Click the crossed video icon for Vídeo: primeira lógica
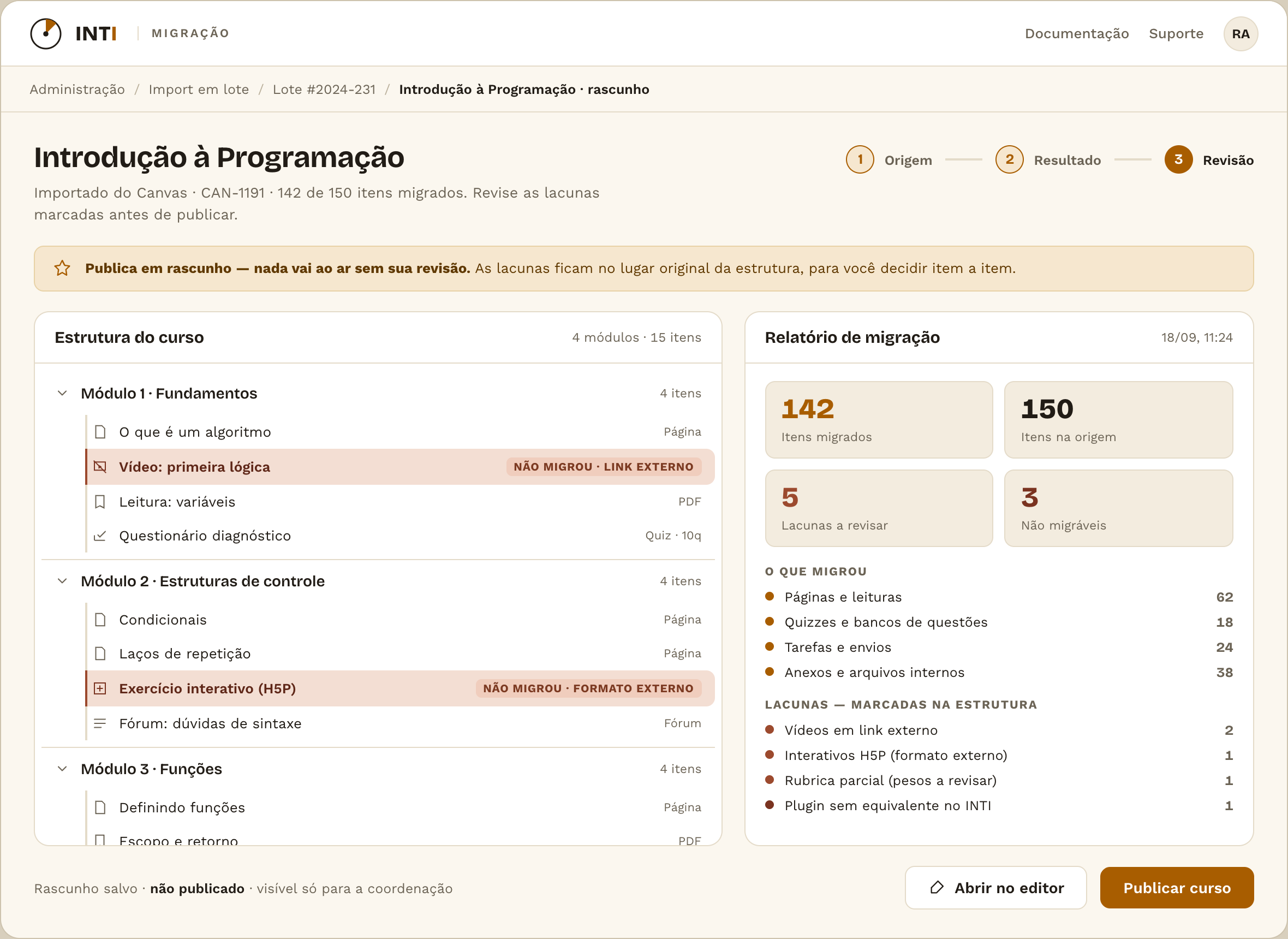The height and width of the screenshot is (939, 1288). tap(100, 467)
